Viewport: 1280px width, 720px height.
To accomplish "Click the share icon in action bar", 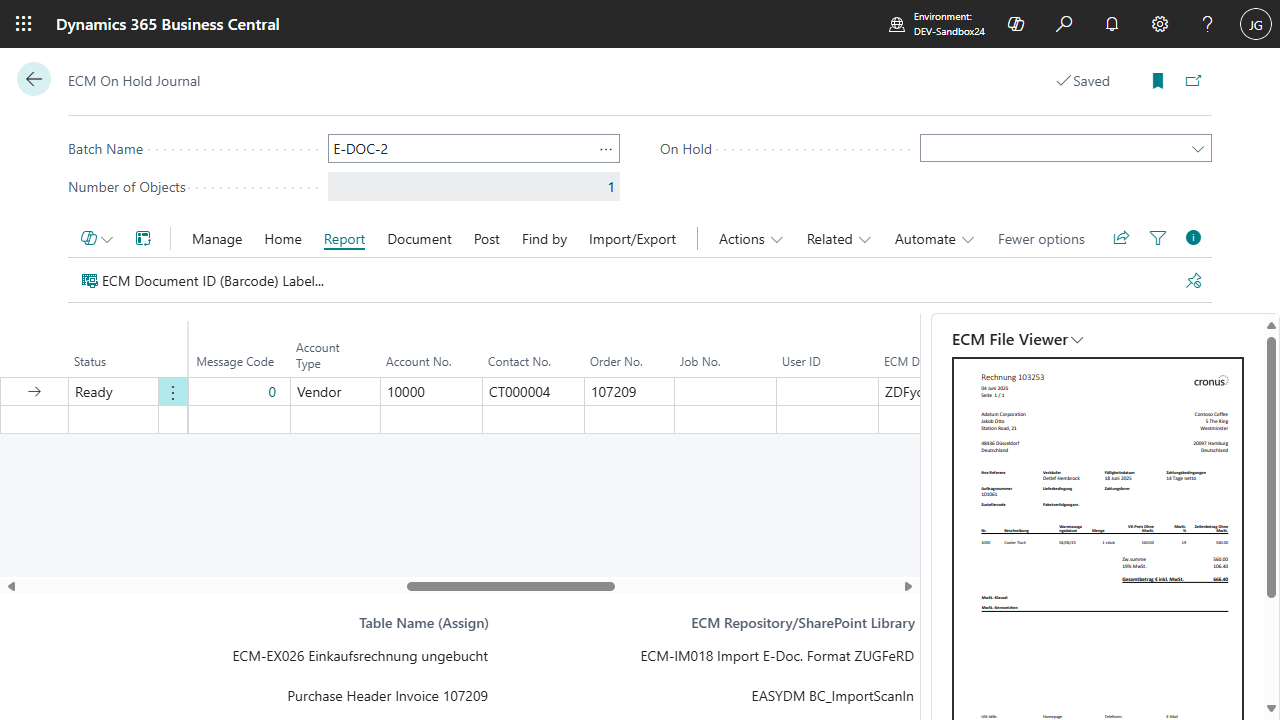I will (1121, 238).
